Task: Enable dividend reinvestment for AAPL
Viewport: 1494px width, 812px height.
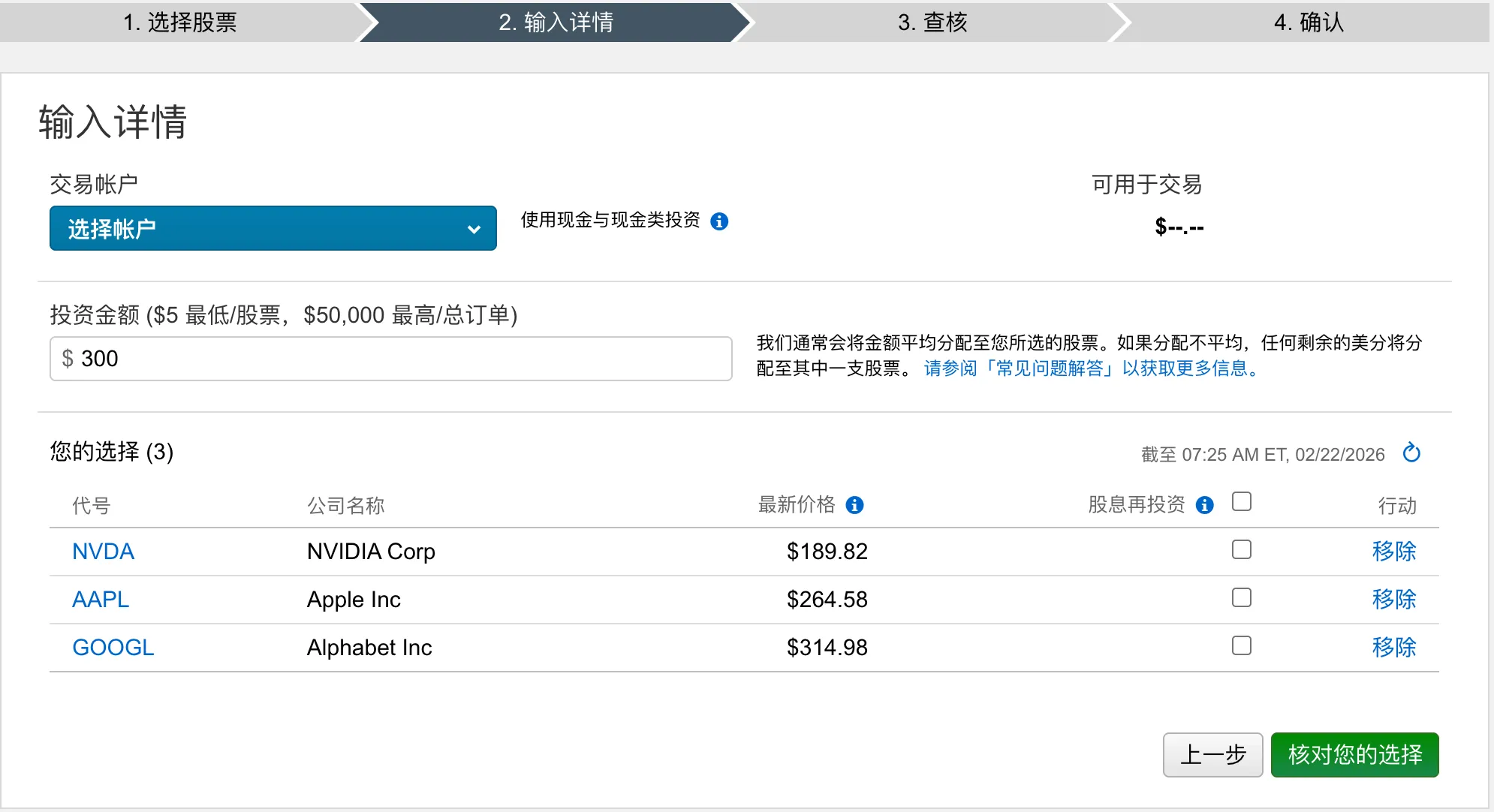Action: [1242, 597]
